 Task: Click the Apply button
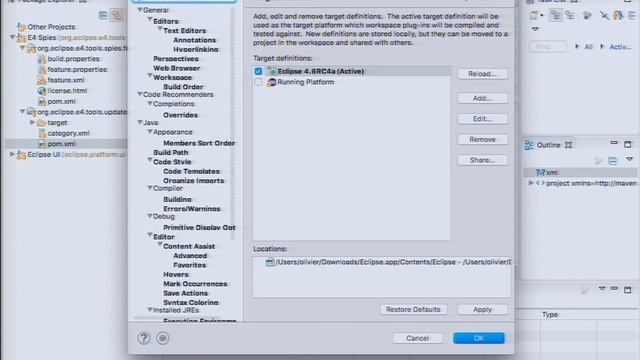tap(482, 309)
